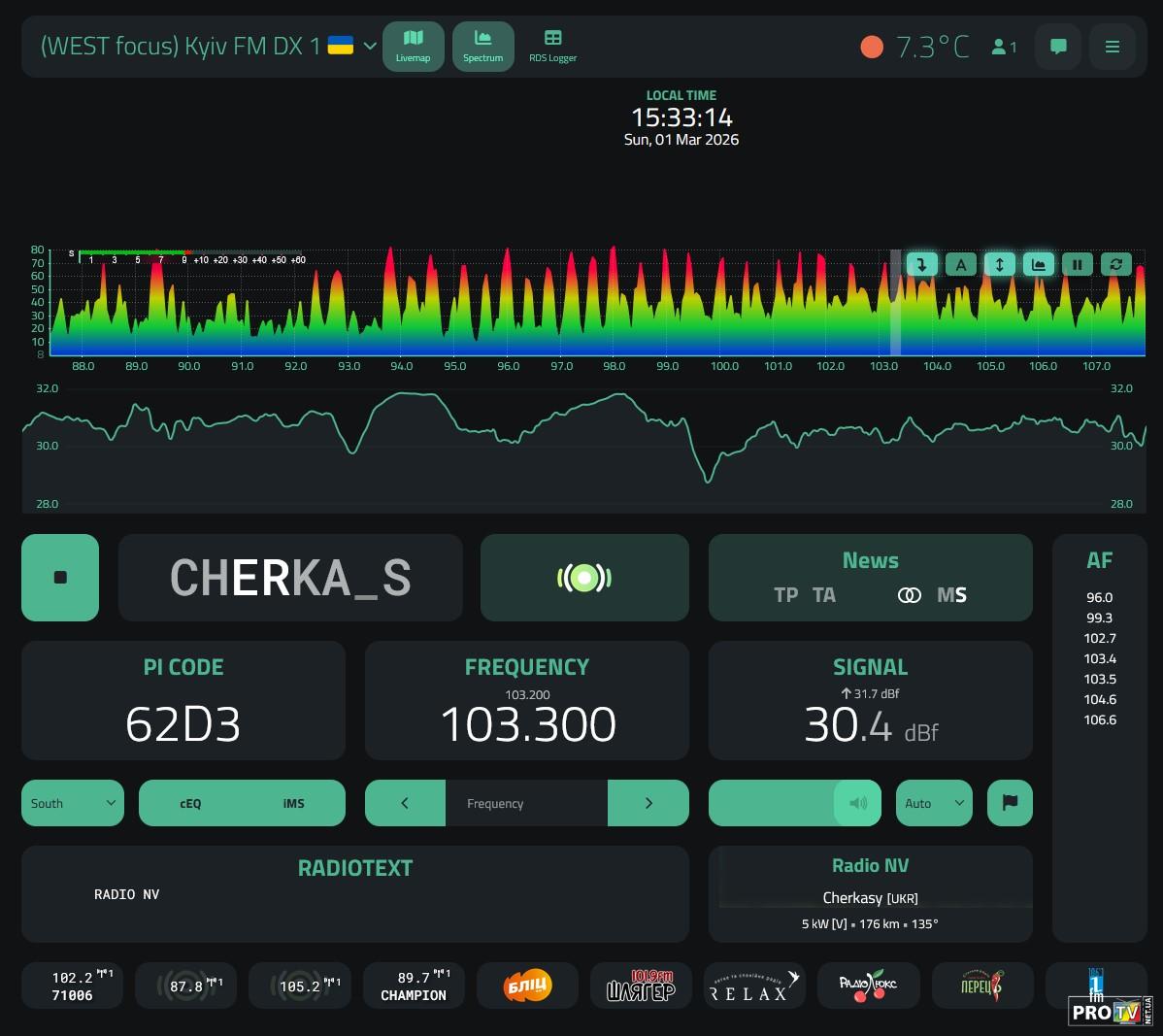Click the refresh icon on spectrum toolbar

(x=1115, y=264)
